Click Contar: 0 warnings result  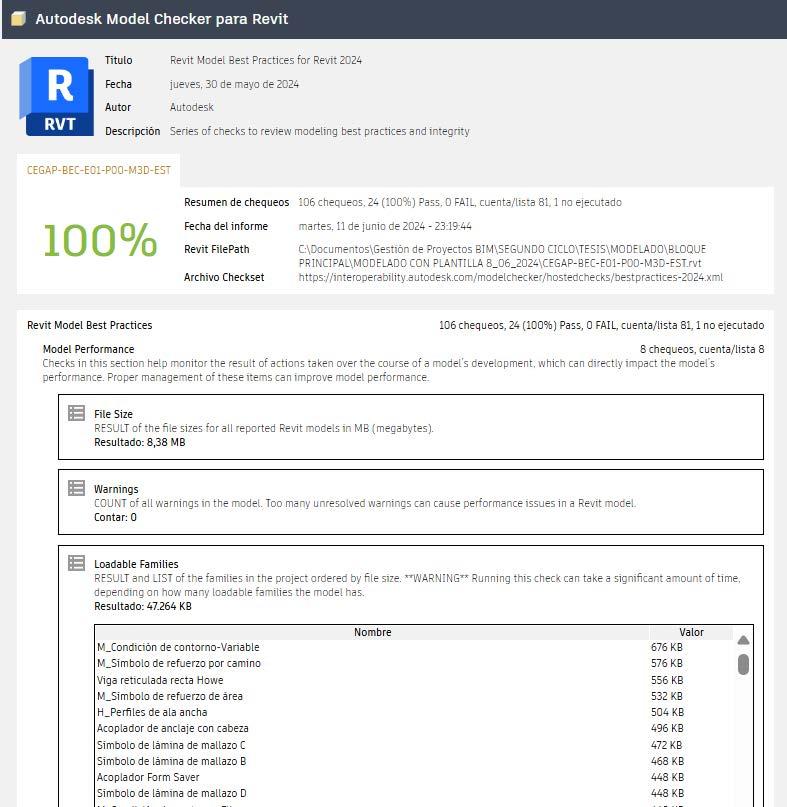(x=115, y=517)
